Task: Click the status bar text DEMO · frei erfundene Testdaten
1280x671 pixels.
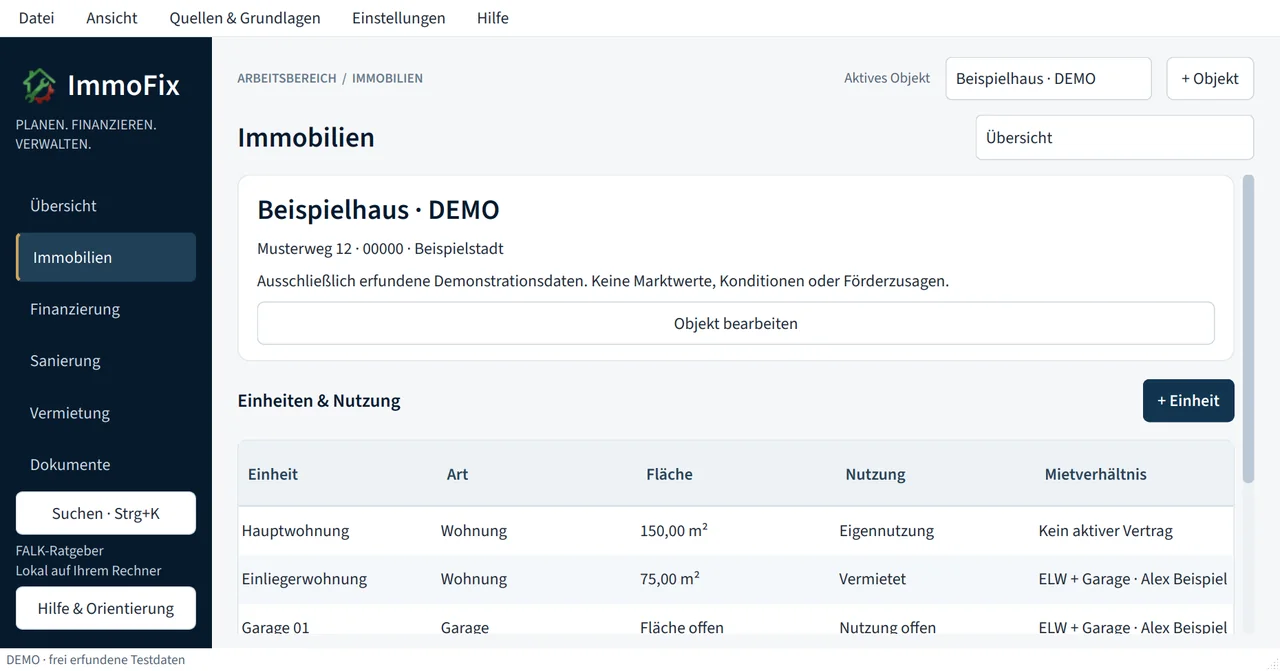Action: 96,660
